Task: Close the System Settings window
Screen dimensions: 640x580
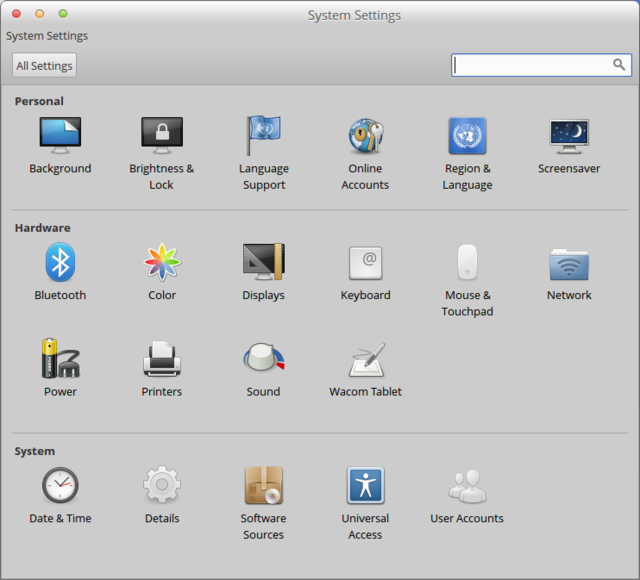Action: (17, 14)
